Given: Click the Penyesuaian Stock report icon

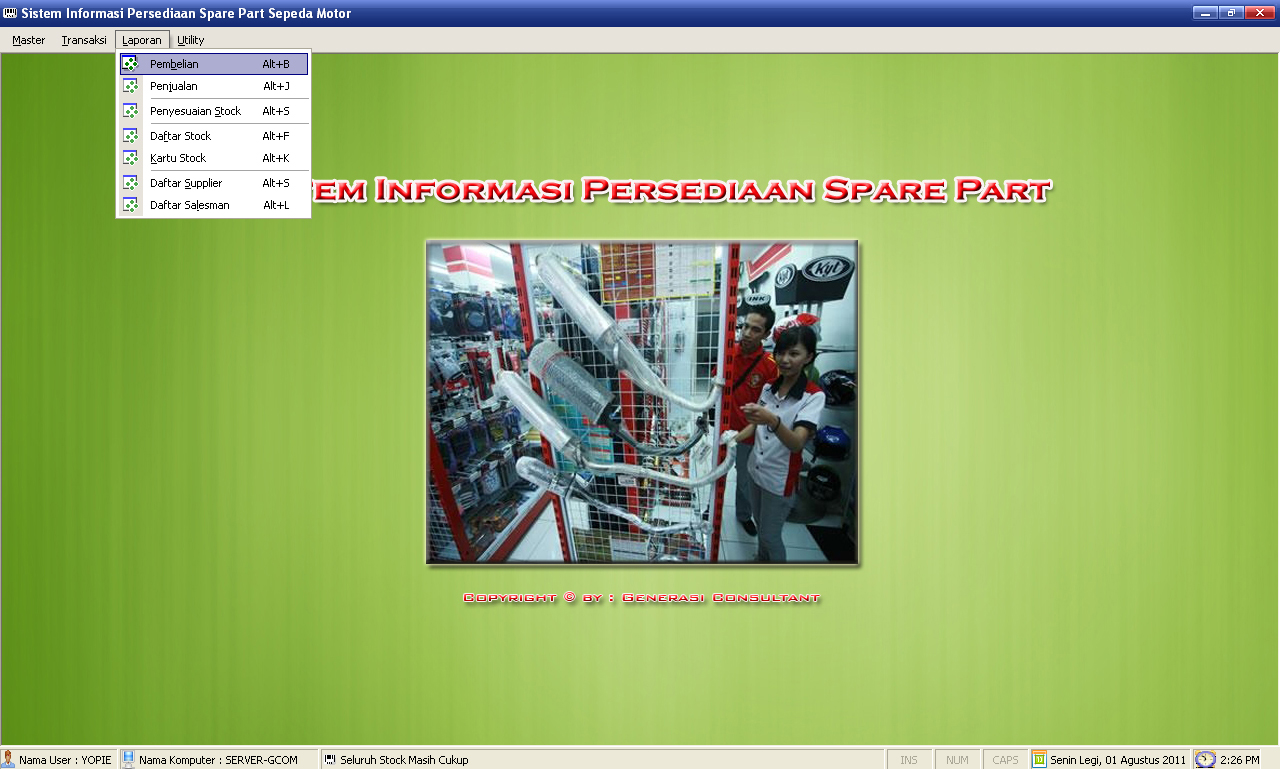Looking at the screenshot, I should (130, 111).
